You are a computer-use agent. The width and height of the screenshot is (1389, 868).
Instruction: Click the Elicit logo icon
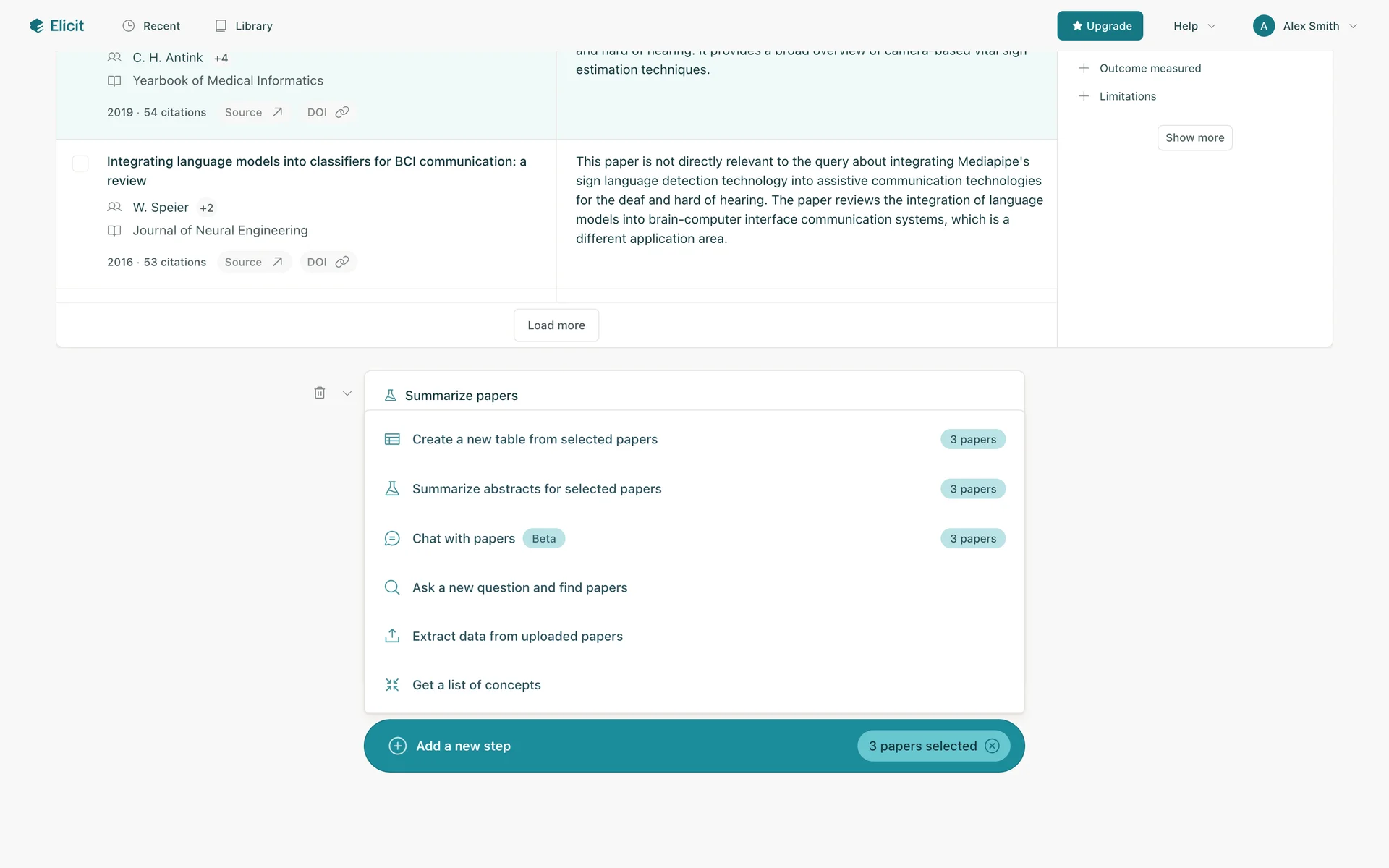37,26
